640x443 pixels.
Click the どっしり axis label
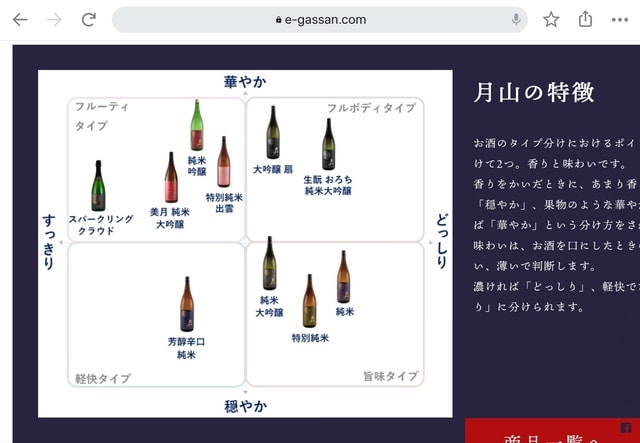tap(442, 241)
